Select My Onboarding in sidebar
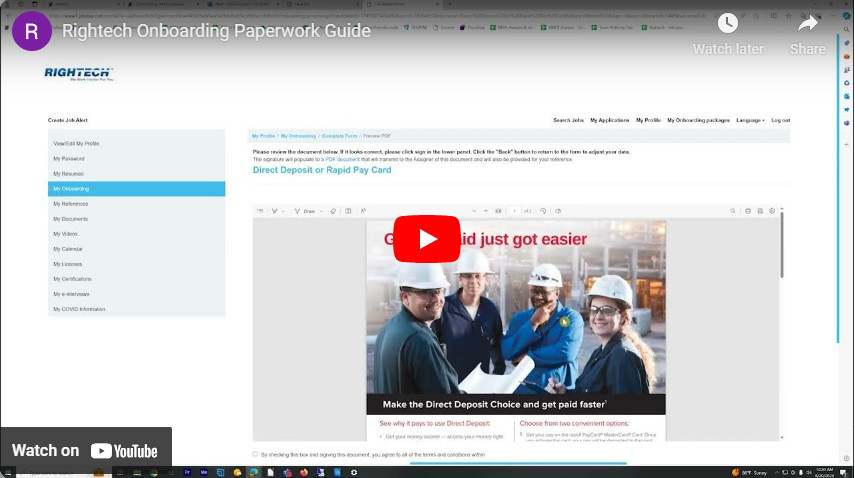Image resolution: width=855 pixels, height=478 pixels. coord(136,189)
